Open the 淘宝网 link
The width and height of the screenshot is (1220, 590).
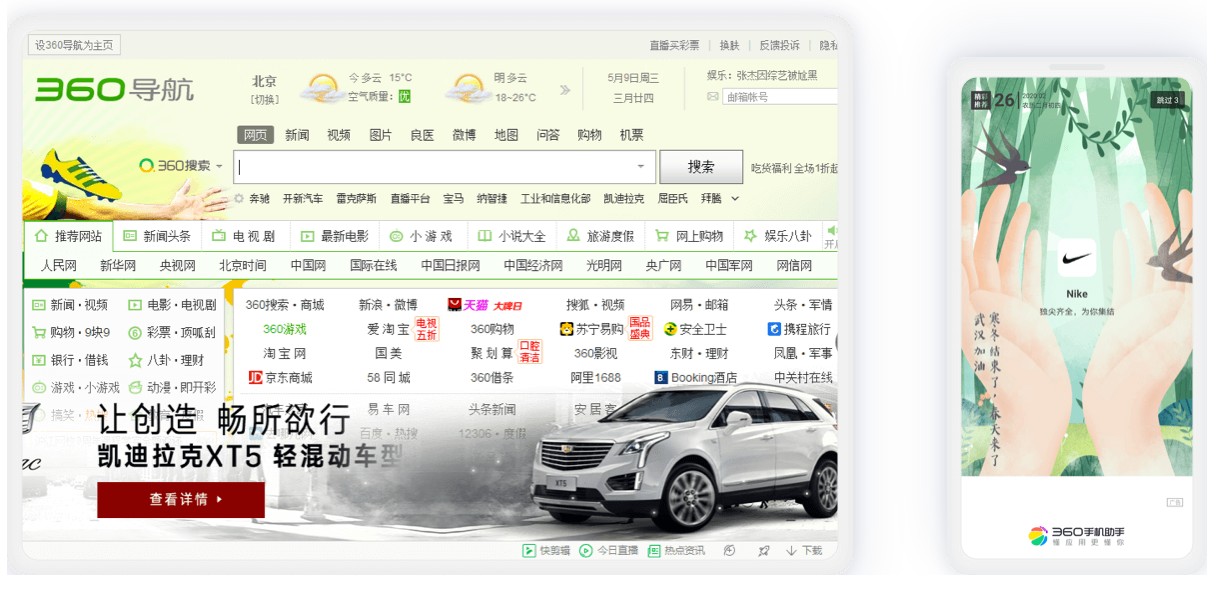(285, 353)
